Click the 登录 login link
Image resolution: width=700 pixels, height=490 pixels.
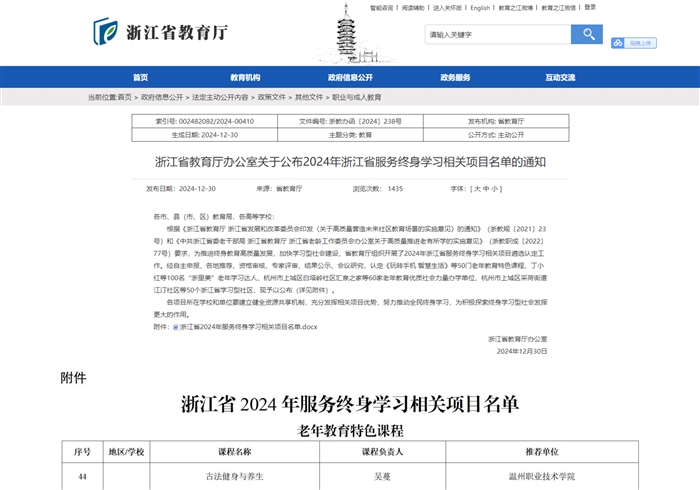590,7
